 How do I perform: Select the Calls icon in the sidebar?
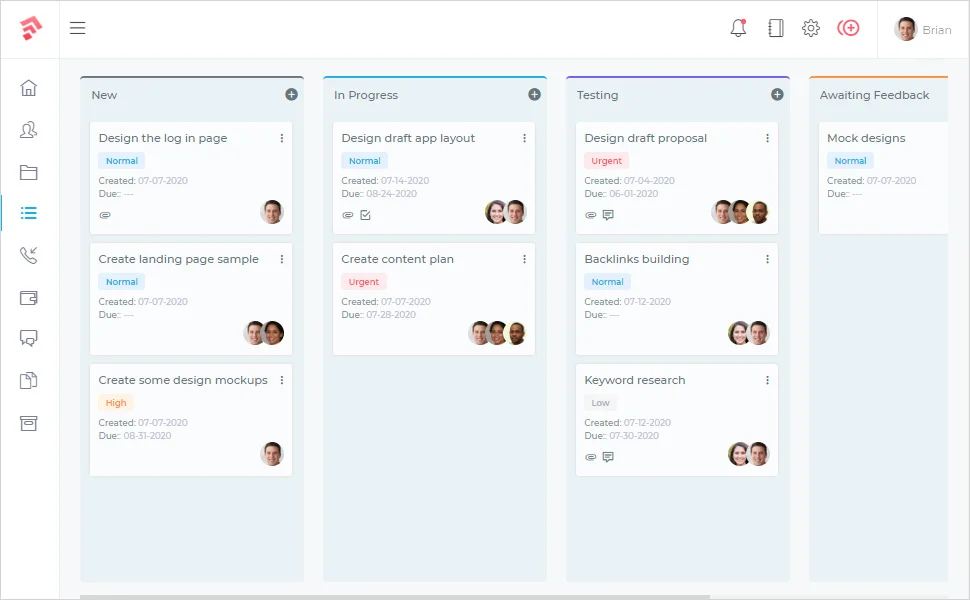29,255
